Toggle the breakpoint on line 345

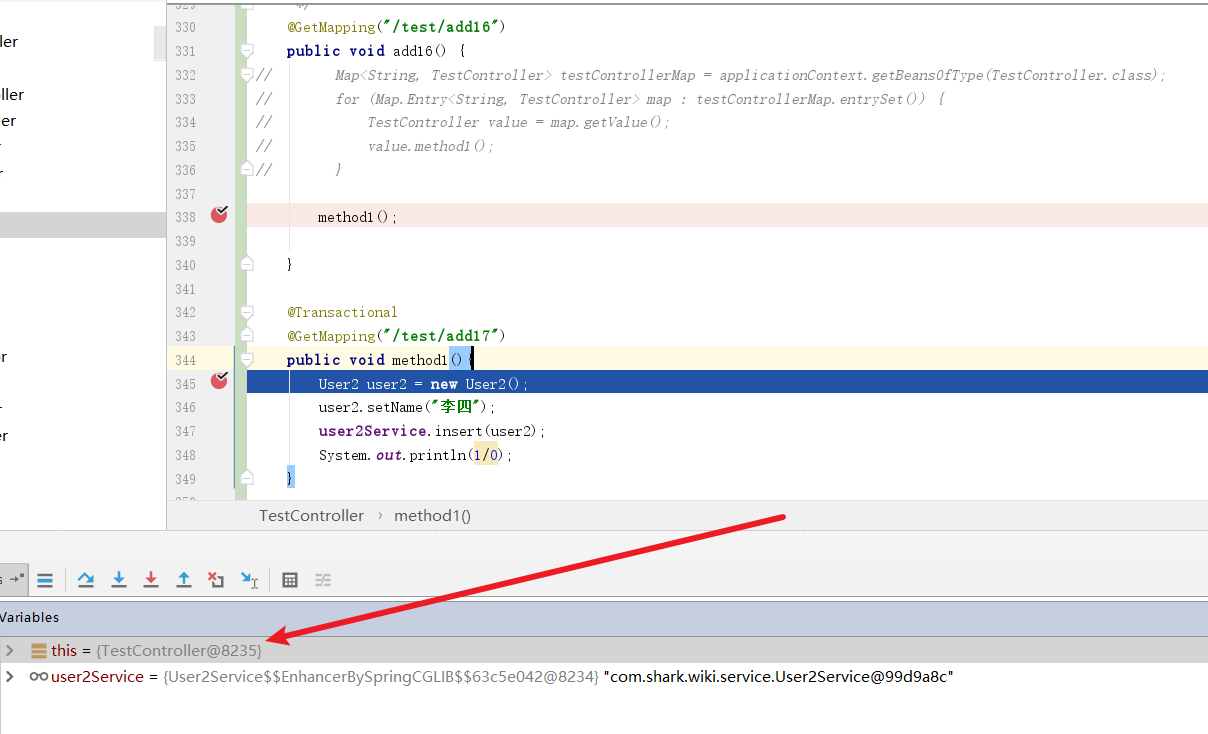[219, 381]
